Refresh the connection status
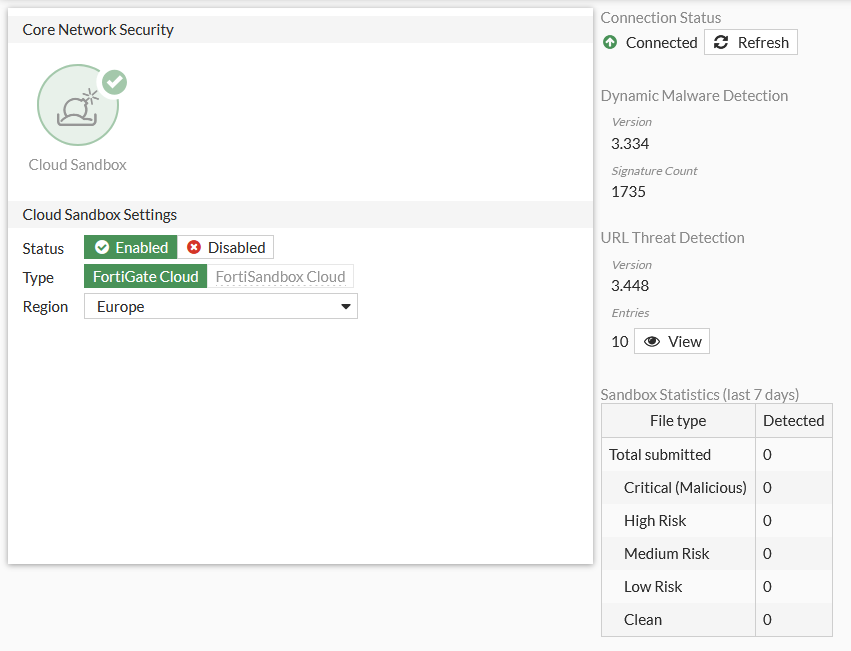 click(751, 42)
